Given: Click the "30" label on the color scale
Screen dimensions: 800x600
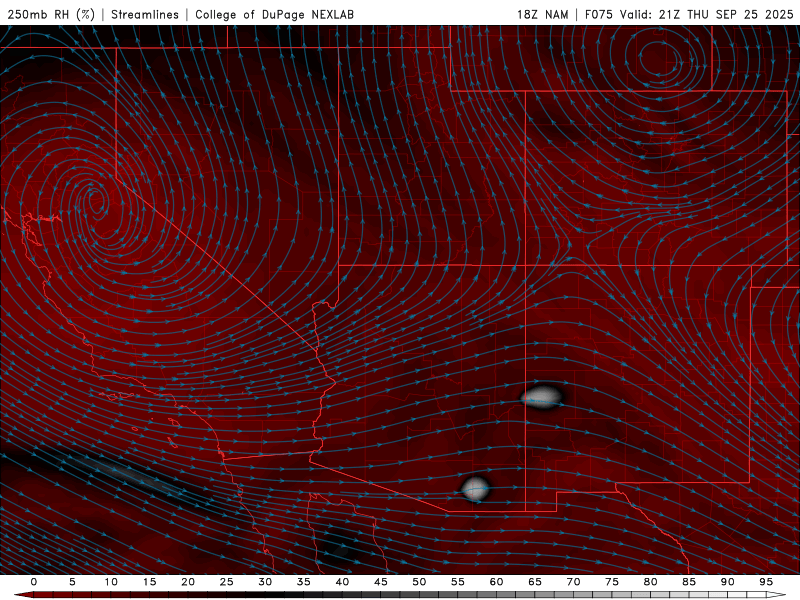Looking at the screenshot, I should [265, 582].
